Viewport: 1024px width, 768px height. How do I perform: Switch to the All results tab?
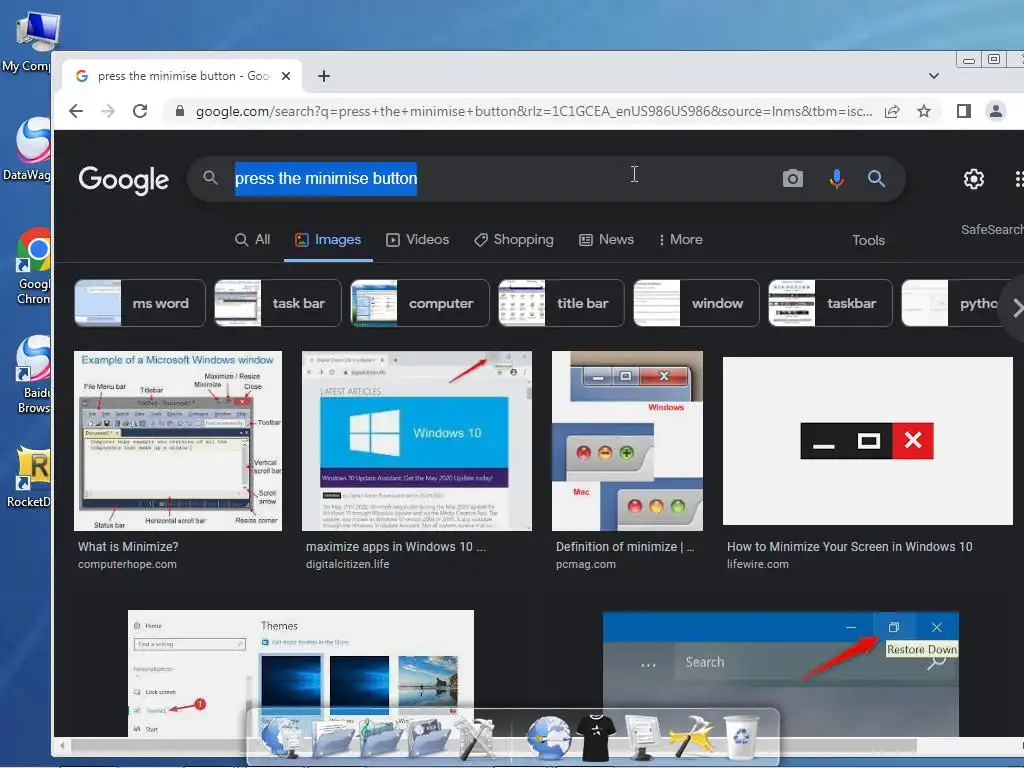(252, 240)
